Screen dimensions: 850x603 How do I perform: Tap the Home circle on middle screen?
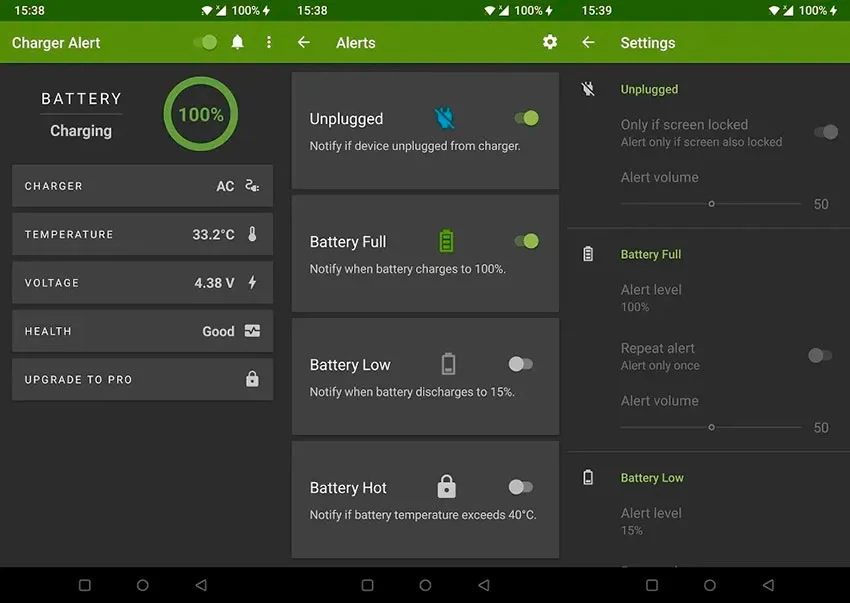tap(426, 585)
